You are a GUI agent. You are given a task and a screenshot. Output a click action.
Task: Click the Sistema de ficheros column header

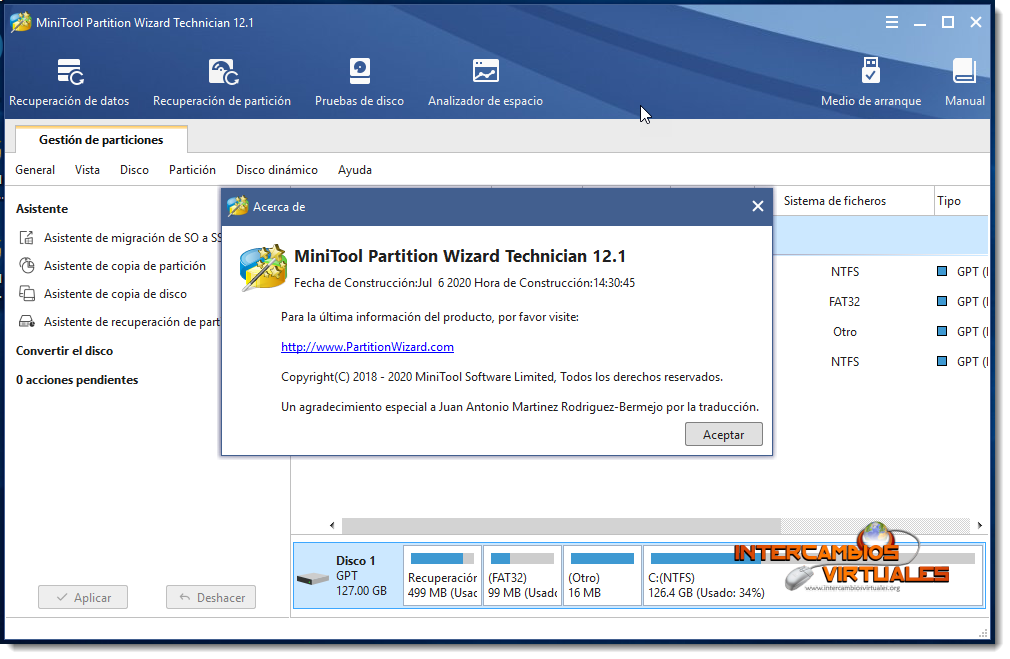(834, 201)
